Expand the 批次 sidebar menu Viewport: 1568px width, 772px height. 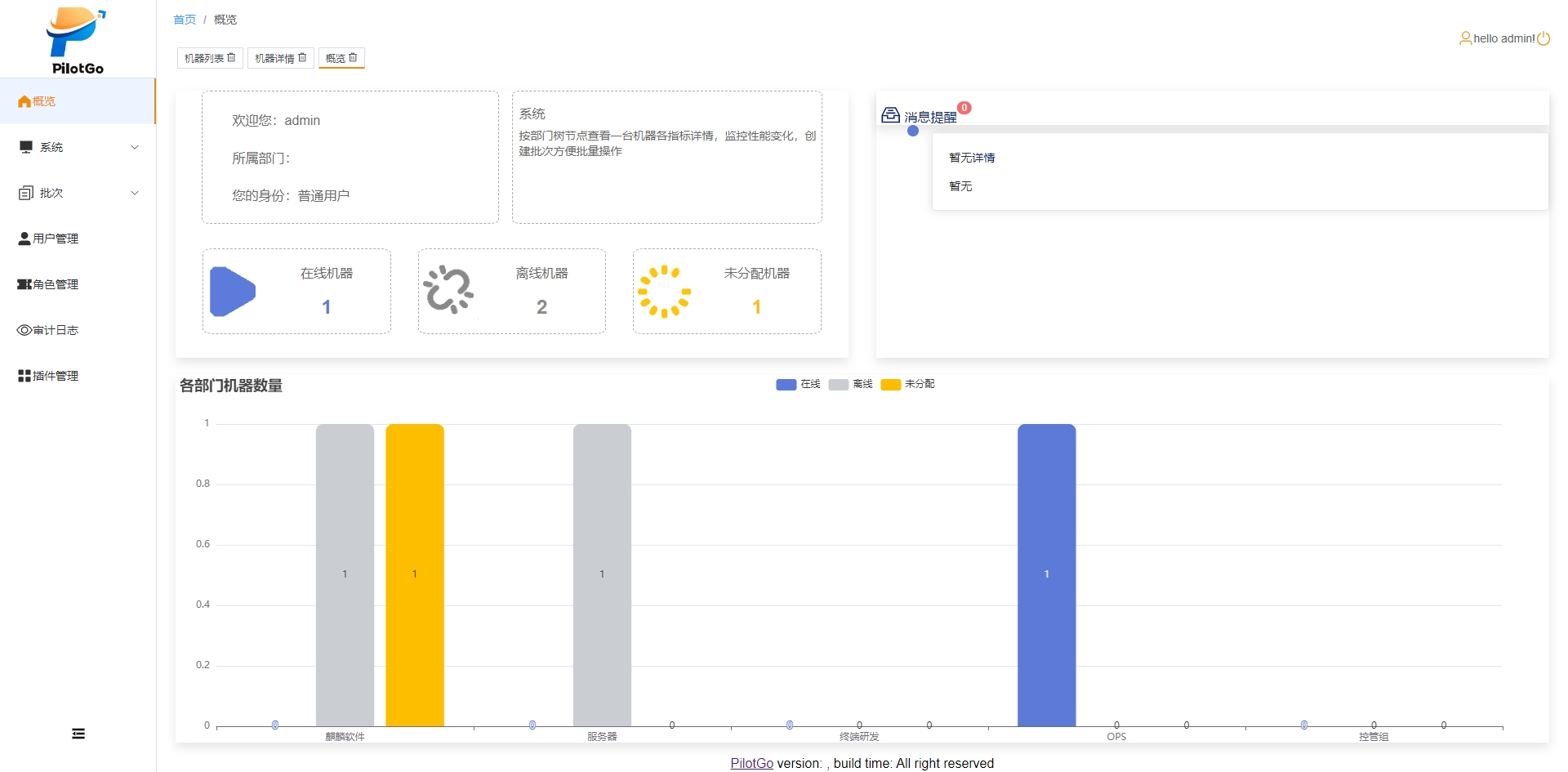click(x=78, y=193)
